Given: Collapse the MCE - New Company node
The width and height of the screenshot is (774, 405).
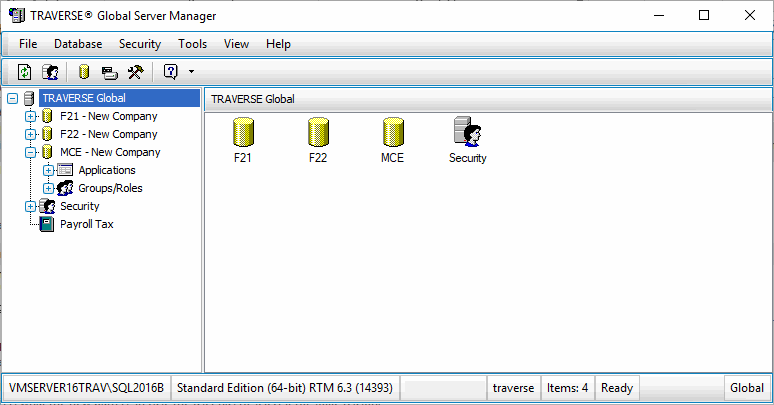Looking at the screenshot, I should tap(31, 153).
